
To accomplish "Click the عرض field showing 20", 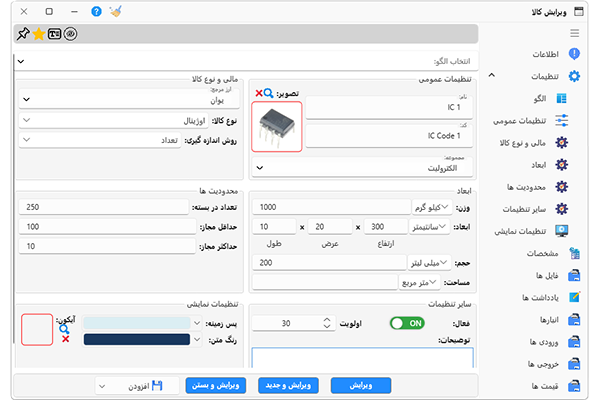I will 330,227.
